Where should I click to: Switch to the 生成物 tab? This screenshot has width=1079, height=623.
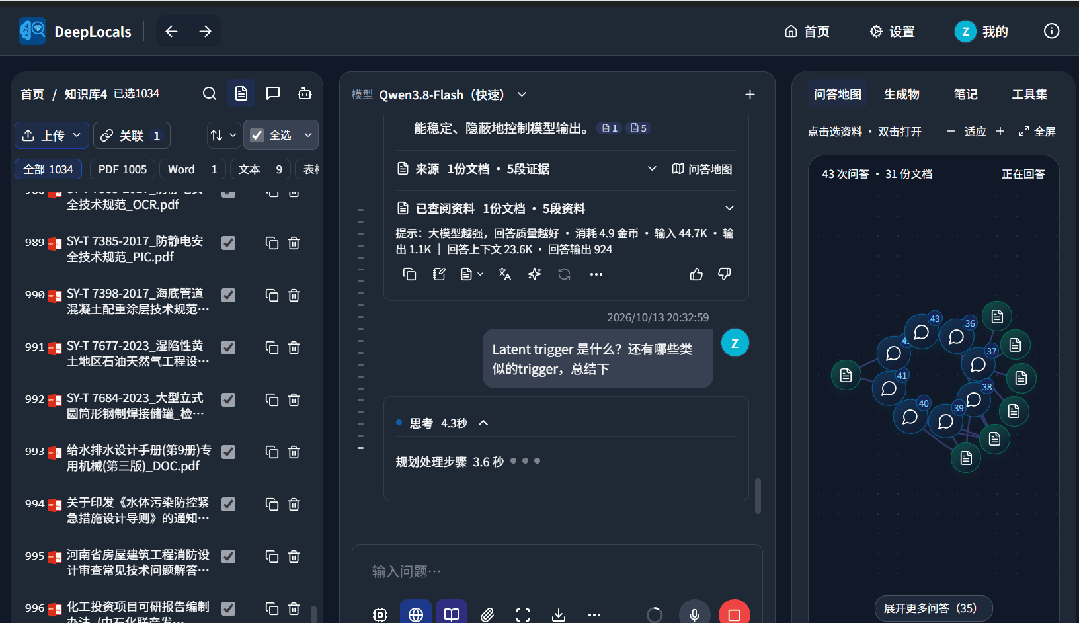coord(901,94)
